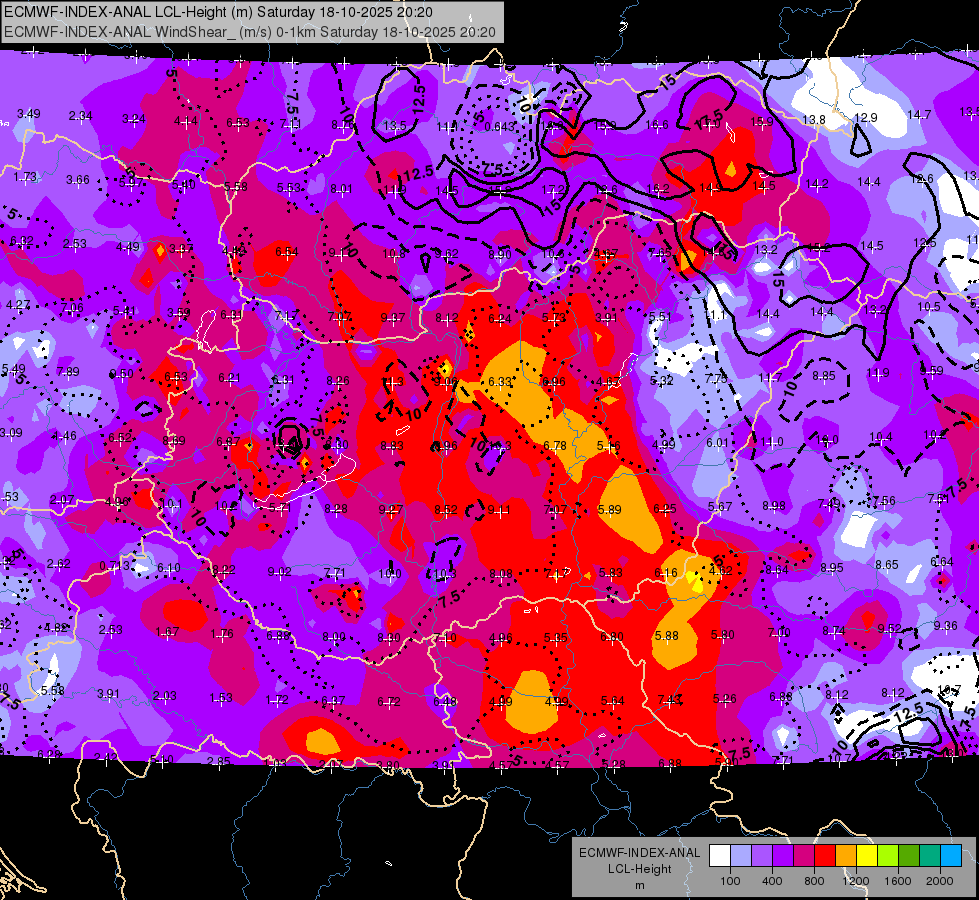Click the wind shear value 3.49

tap(29, 114)
